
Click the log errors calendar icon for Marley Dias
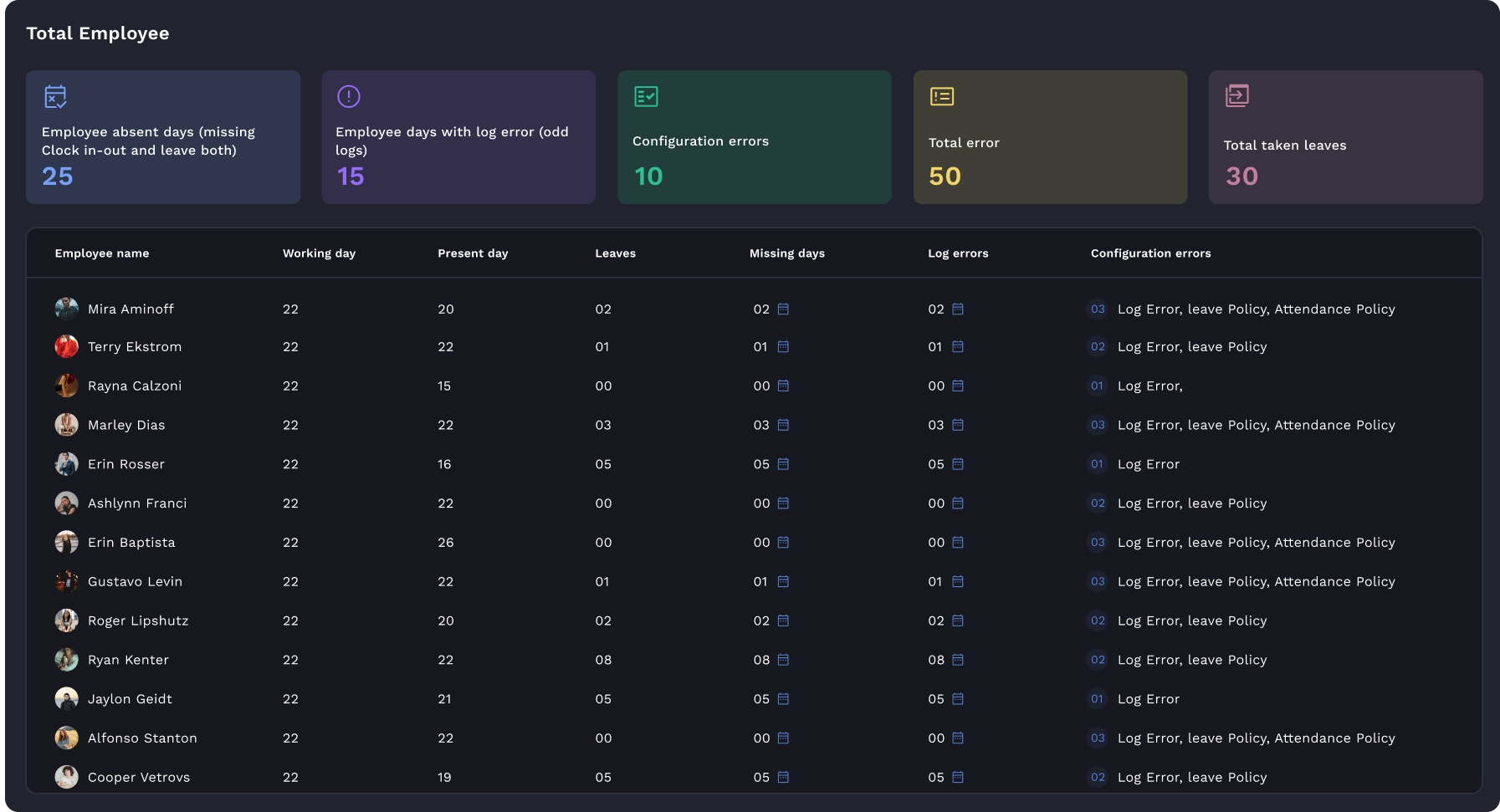pyautogui.click(x=958, y=425)
